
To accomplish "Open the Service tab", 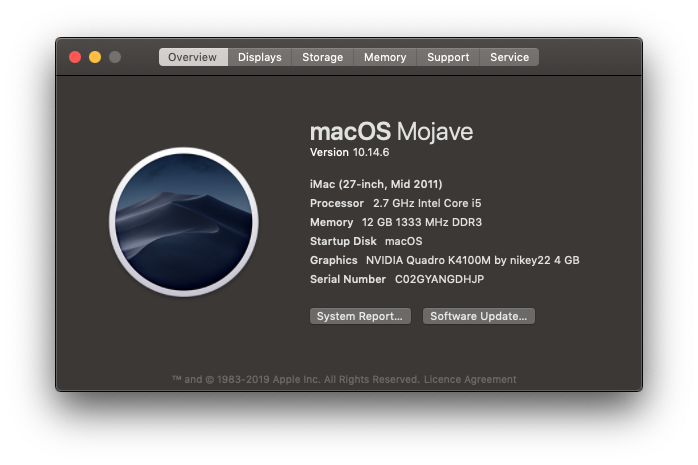I will point(509,57).
